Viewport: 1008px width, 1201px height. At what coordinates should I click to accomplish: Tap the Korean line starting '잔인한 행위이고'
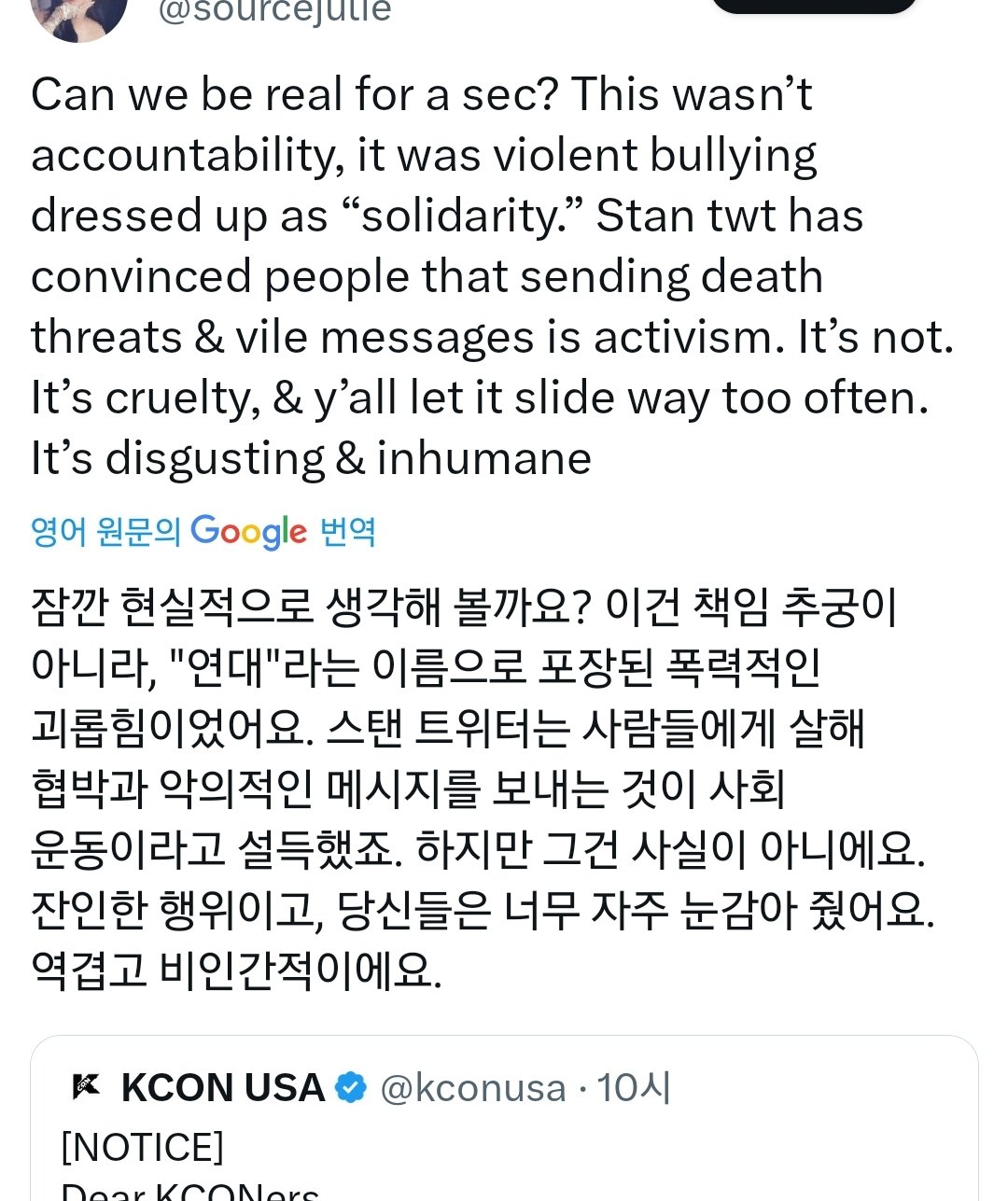point(483,910)
